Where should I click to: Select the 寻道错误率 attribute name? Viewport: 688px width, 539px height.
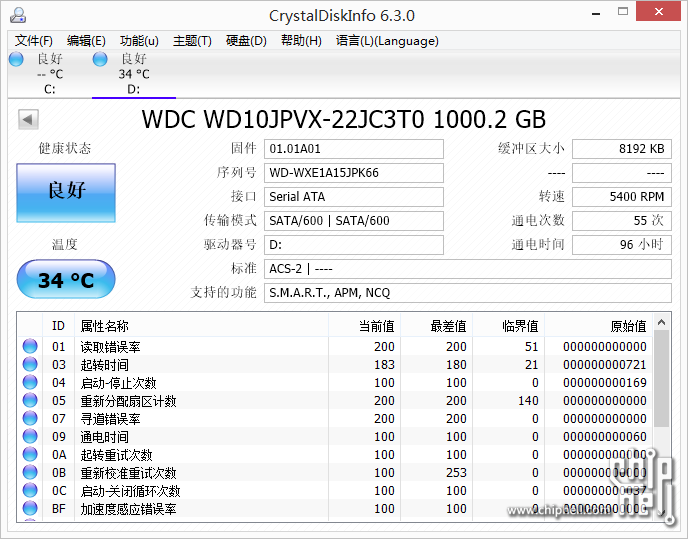pos(110,419)
